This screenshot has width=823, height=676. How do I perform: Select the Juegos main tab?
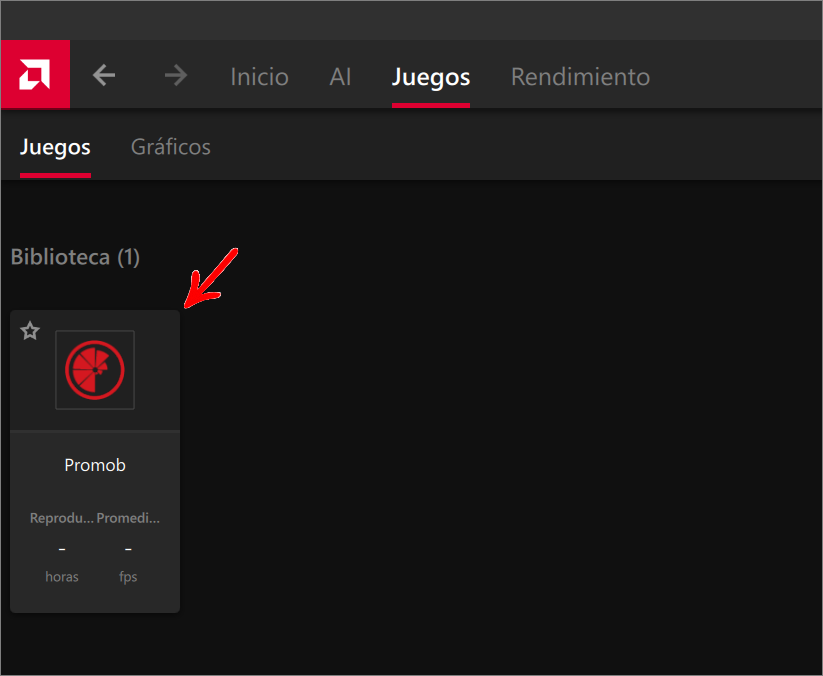(x=431, y=78)
